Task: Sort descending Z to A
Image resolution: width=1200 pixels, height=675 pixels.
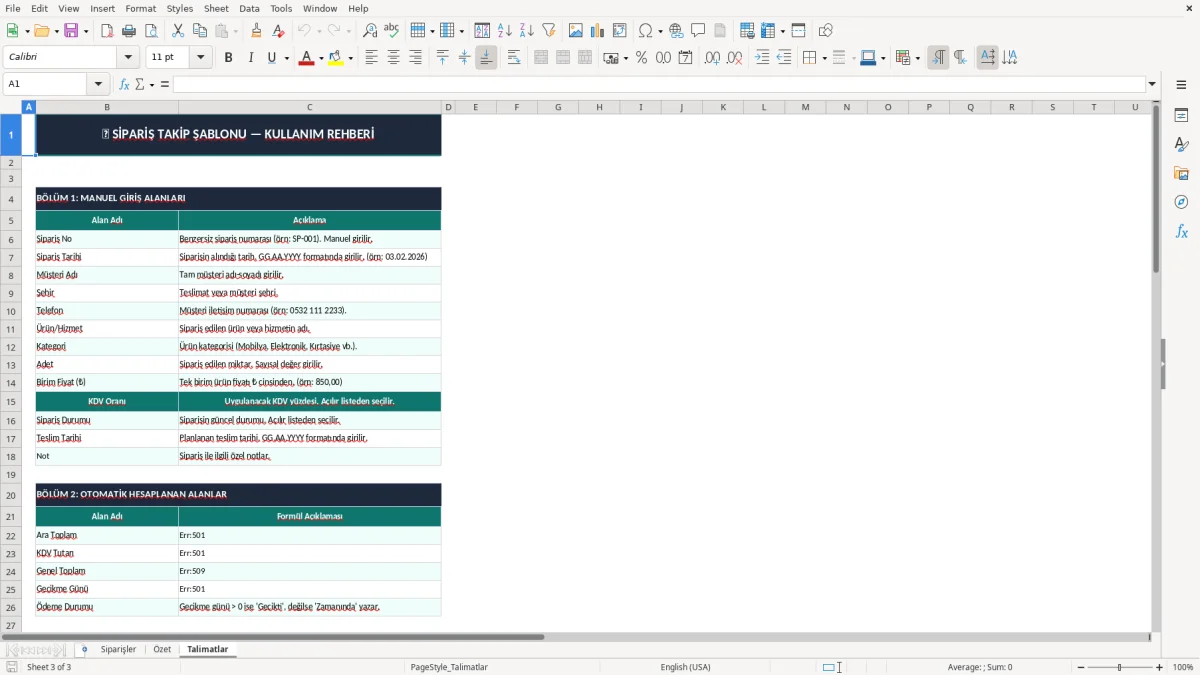Action: point(527,31)
